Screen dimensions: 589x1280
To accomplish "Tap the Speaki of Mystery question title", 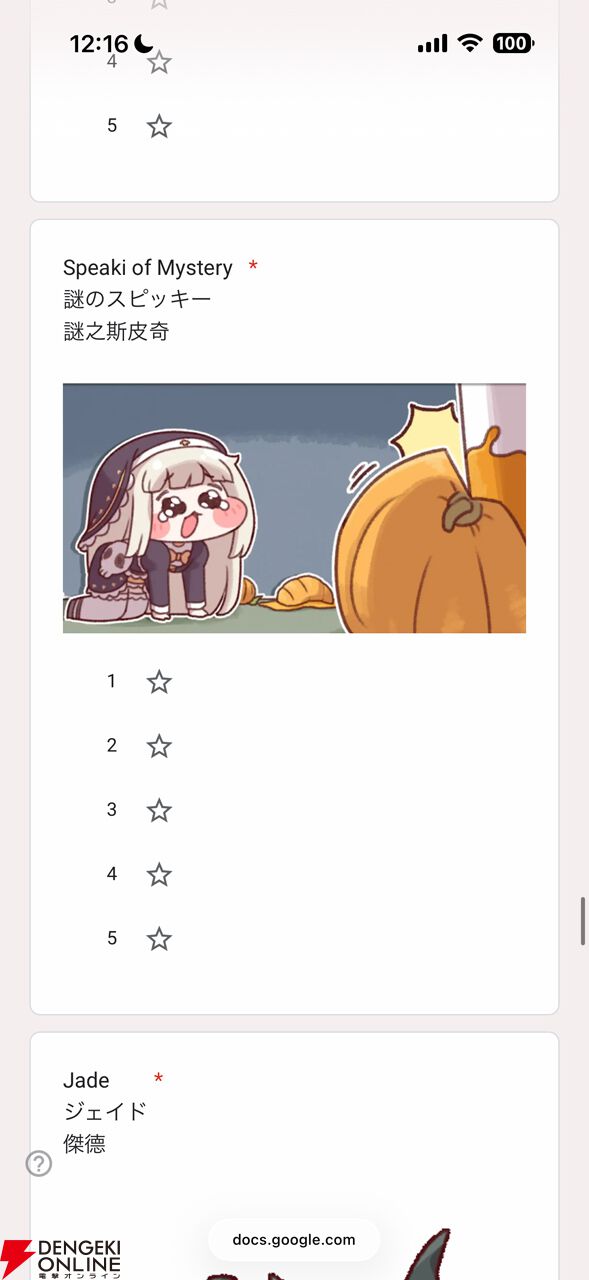I will pos(148,268).
